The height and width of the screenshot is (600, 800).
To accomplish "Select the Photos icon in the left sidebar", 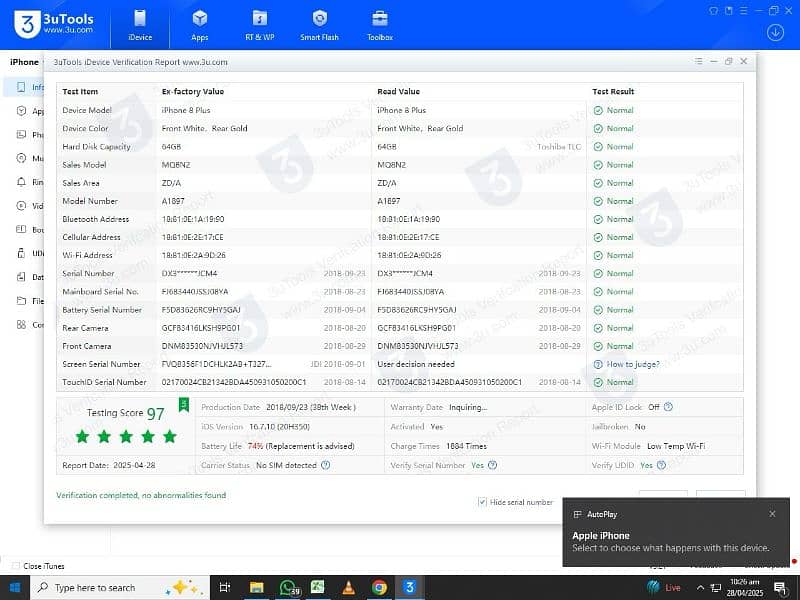I will click(21, 135).
